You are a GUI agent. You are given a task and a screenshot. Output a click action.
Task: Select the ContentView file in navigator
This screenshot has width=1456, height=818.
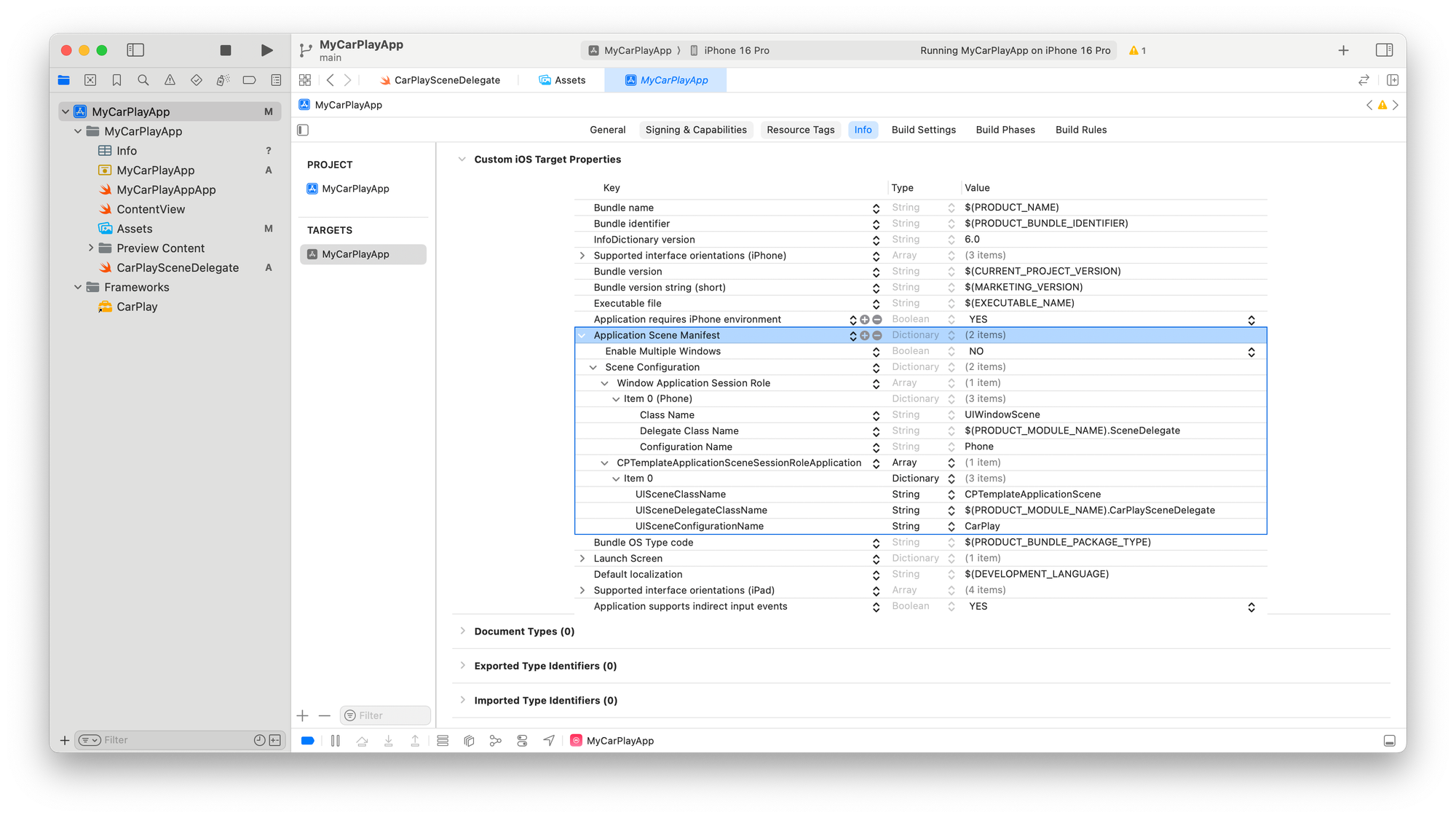point(151,209)
